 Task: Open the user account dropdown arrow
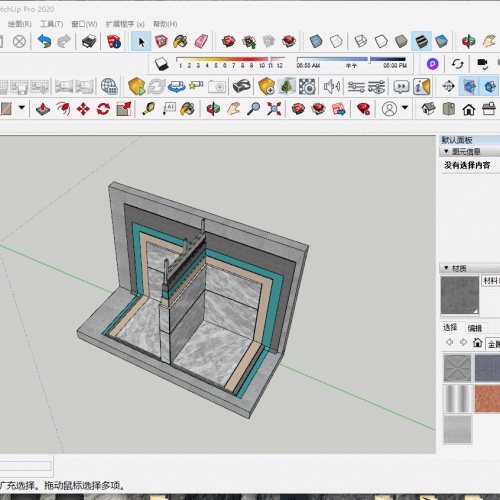pos(405,108)
